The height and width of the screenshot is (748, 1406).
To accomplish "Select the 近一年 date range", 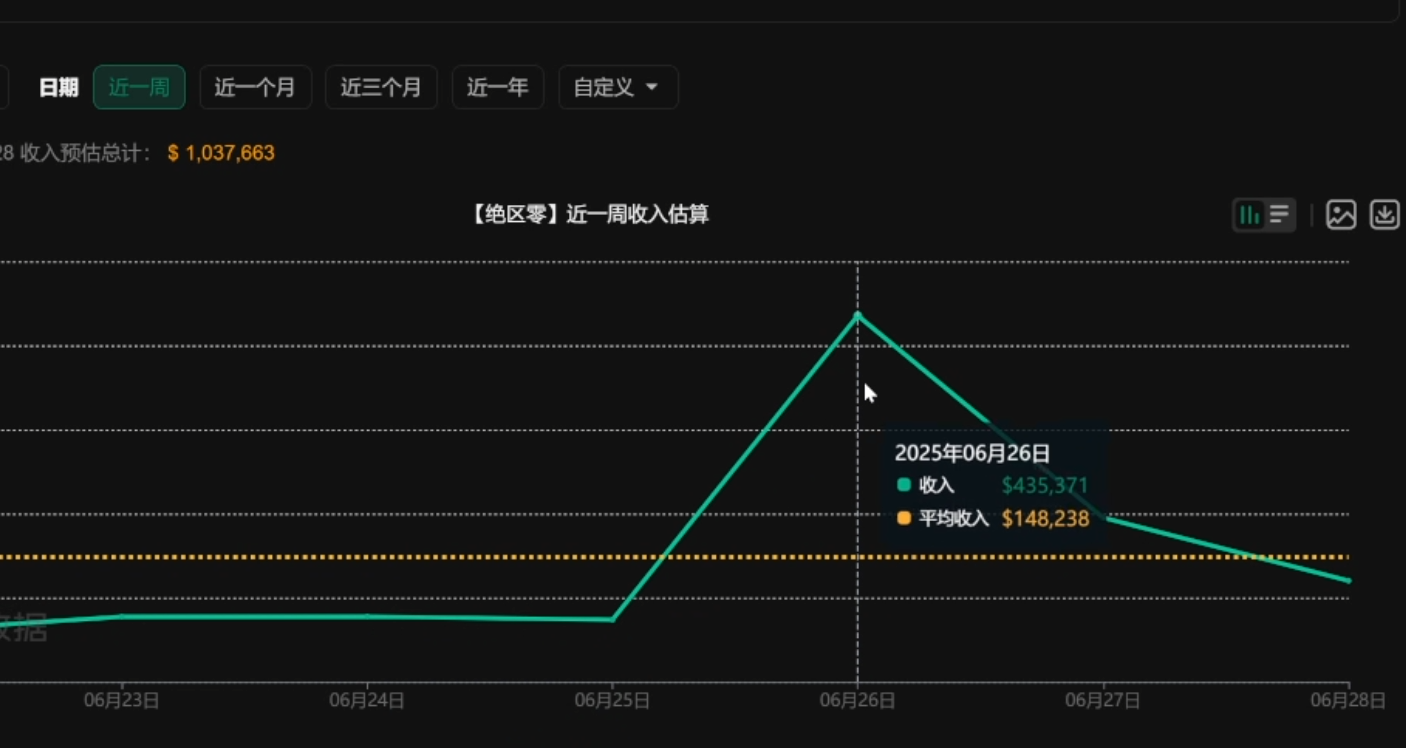I will [x=497, y=87].
